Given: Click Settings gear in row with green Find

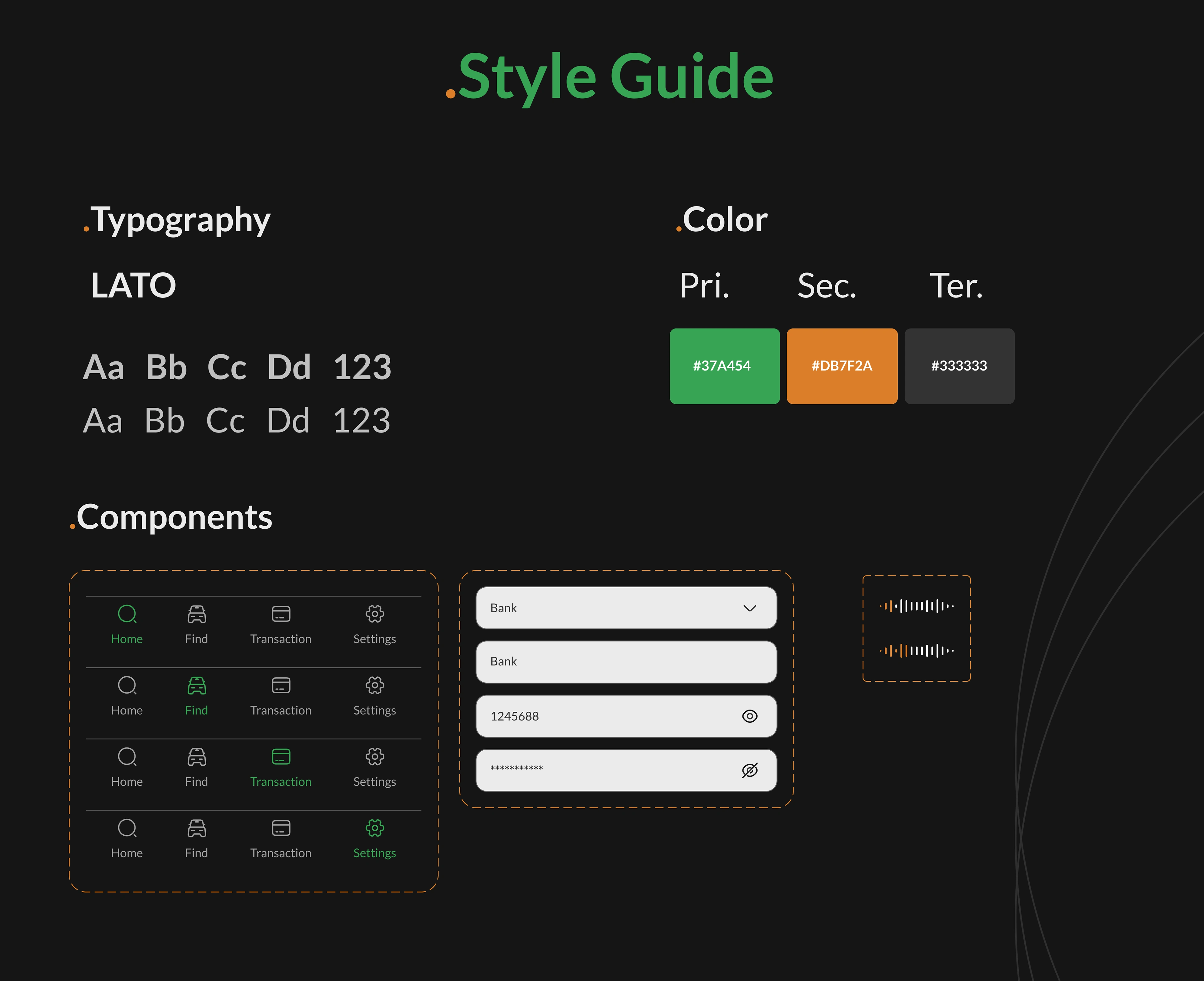Looking at the screenshot, I should [x=375, y=685].
